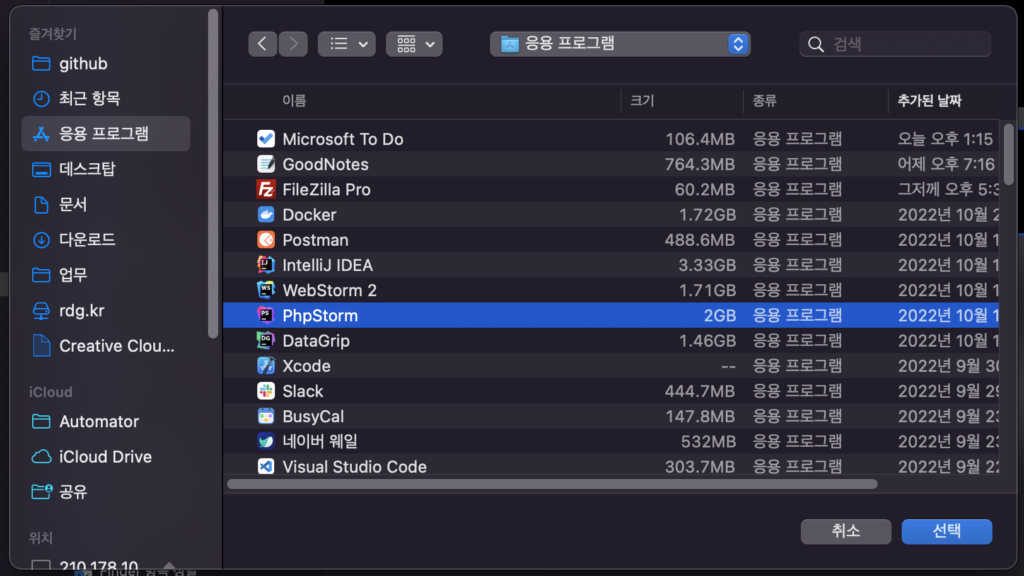
Task: Click the vertical scrollbar of file list
Action: (x=1009, y=154)
